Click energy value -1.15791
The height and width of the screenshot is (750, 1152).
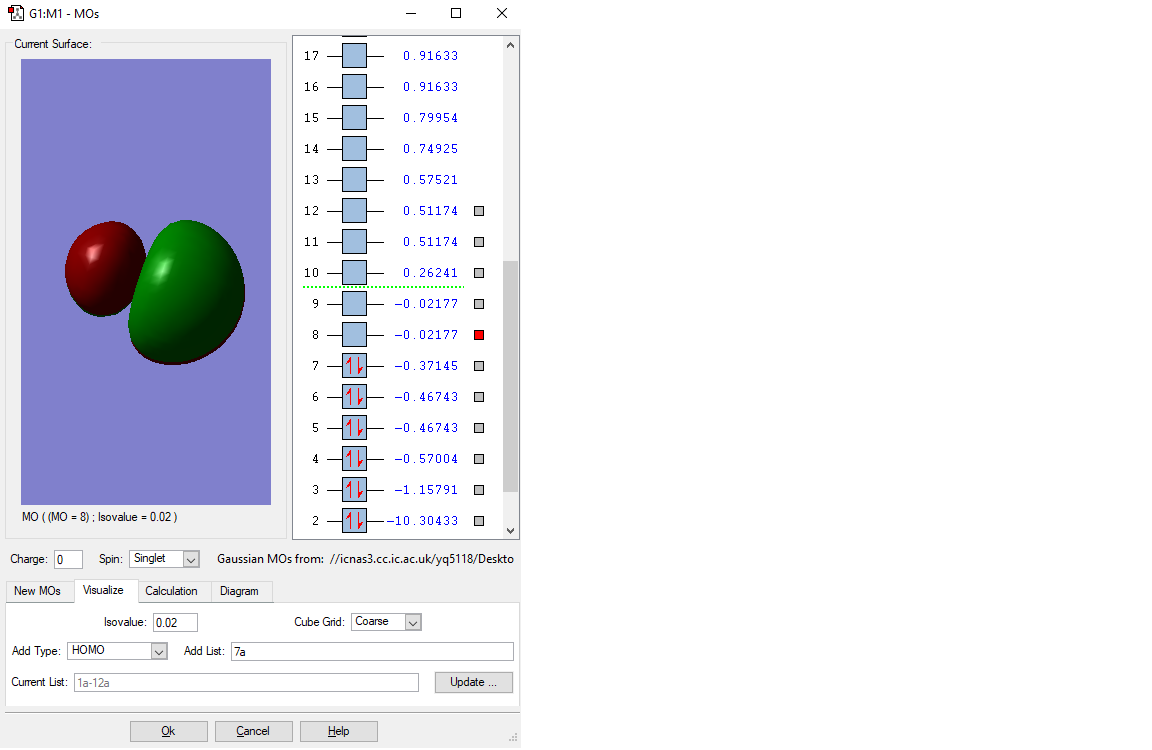(x=426, y=490)
